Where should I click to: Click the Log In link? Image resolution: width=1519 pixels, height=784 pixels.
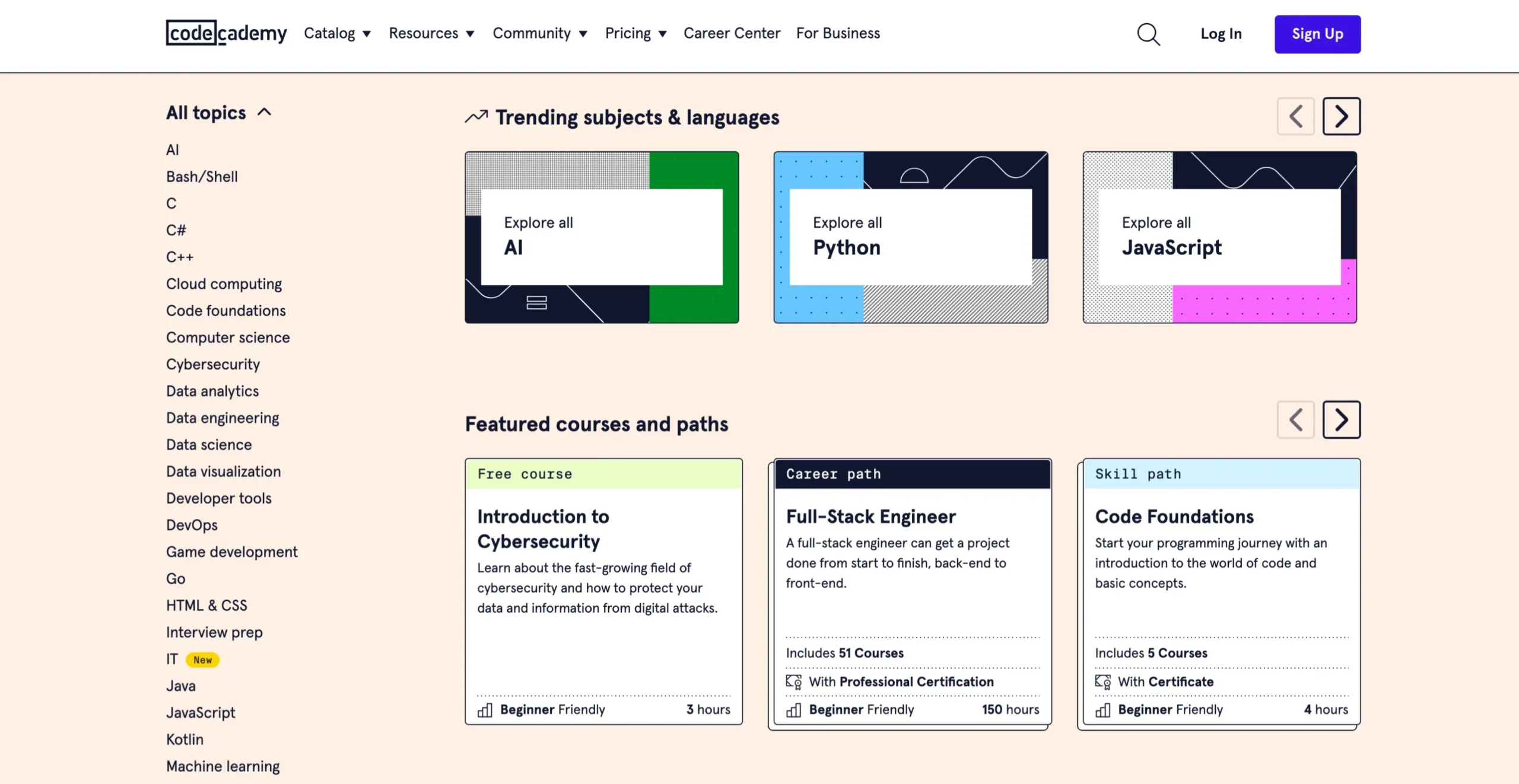tap(1221, 33)
